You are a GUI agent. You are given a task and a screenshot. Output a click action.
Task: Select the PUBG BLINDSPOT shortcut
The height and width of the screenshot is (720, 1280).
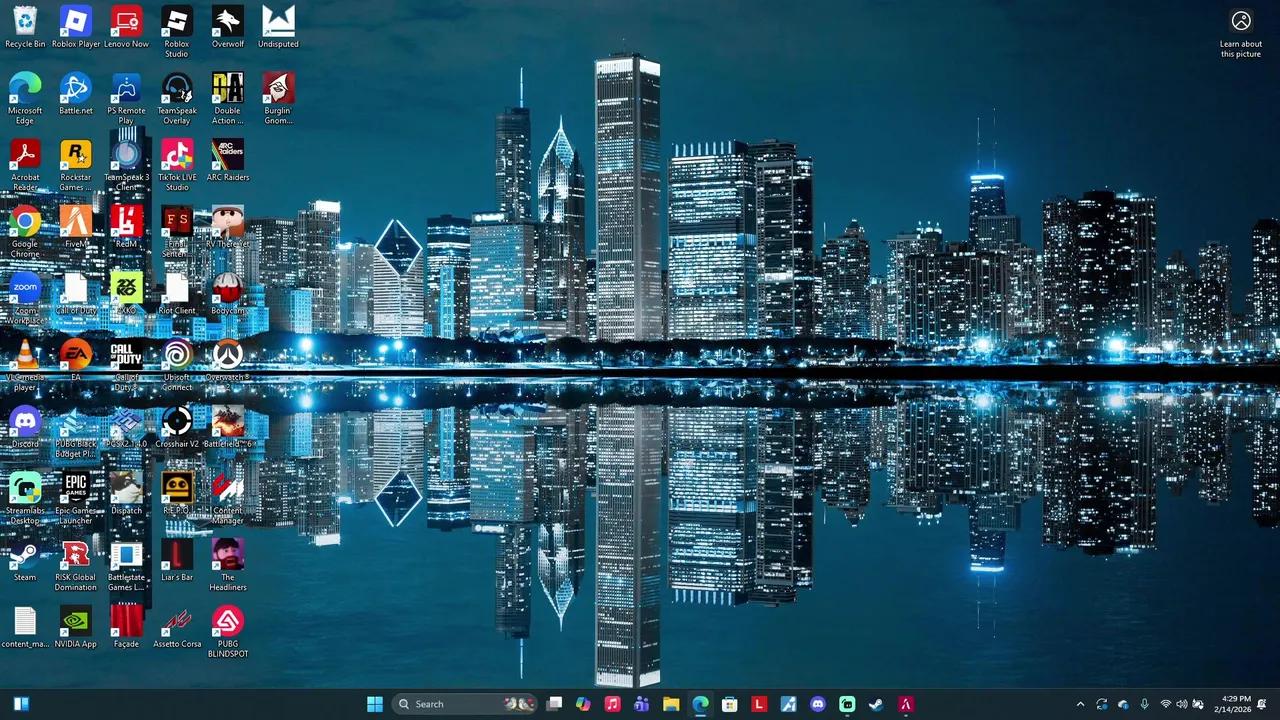coord(227,633)
